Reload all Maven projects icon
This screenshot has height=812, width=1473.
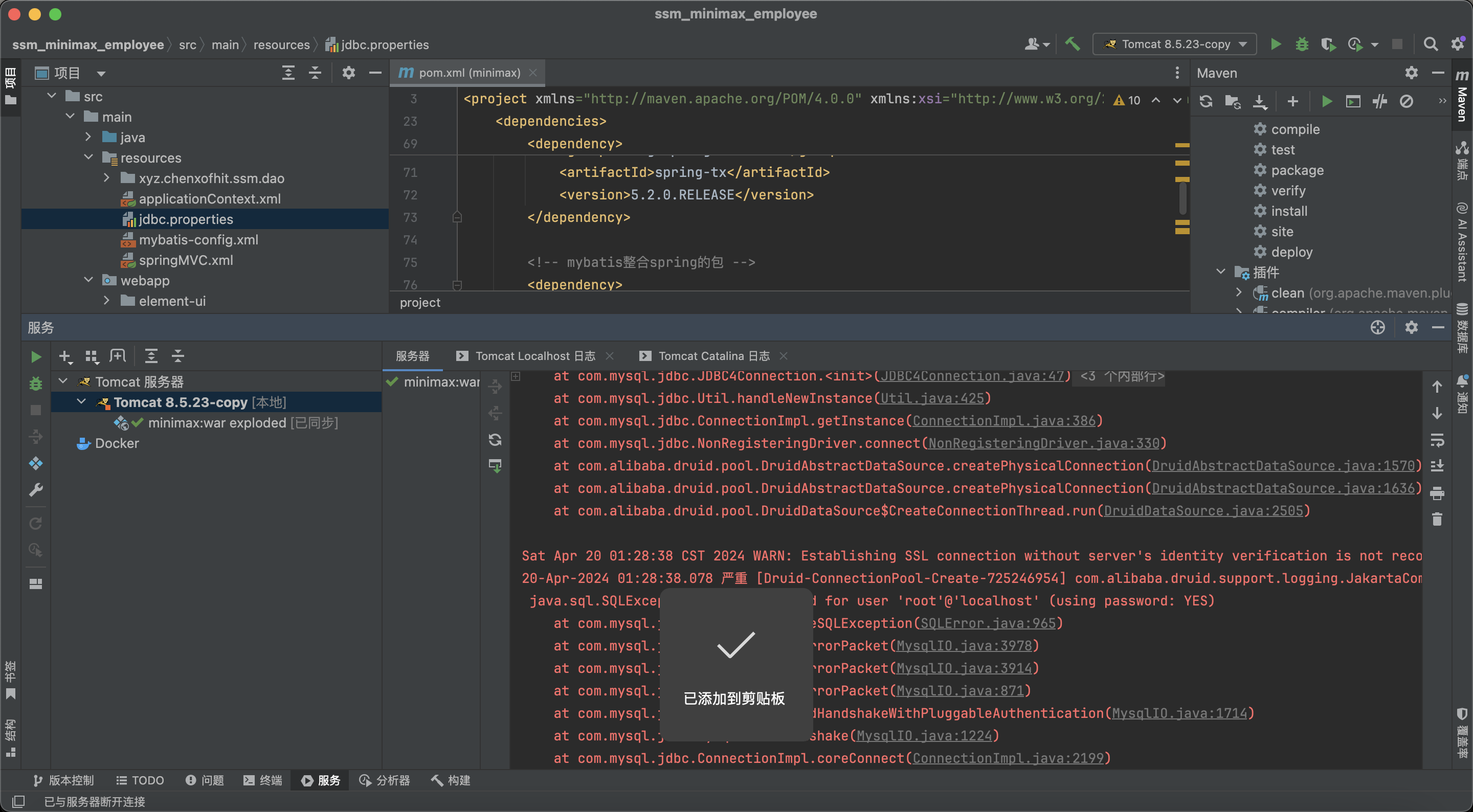coord(1206,102)
